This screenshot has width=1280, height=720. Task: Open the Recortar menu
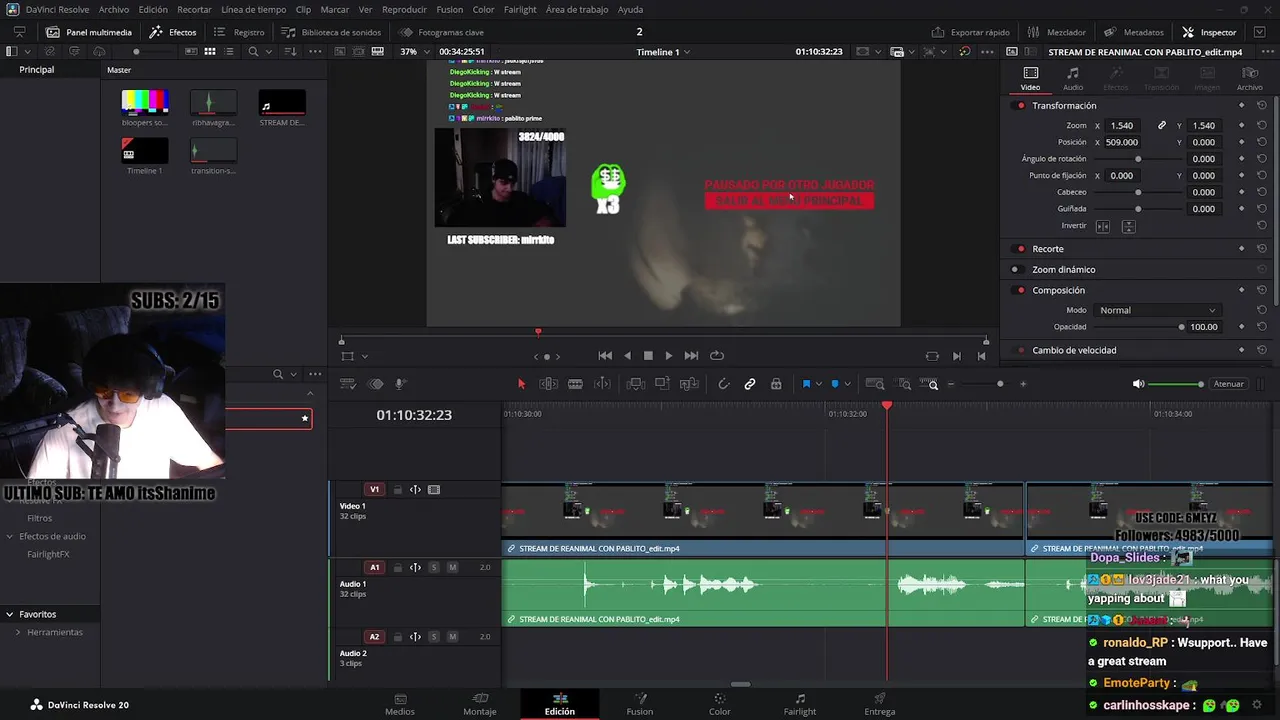194,9
